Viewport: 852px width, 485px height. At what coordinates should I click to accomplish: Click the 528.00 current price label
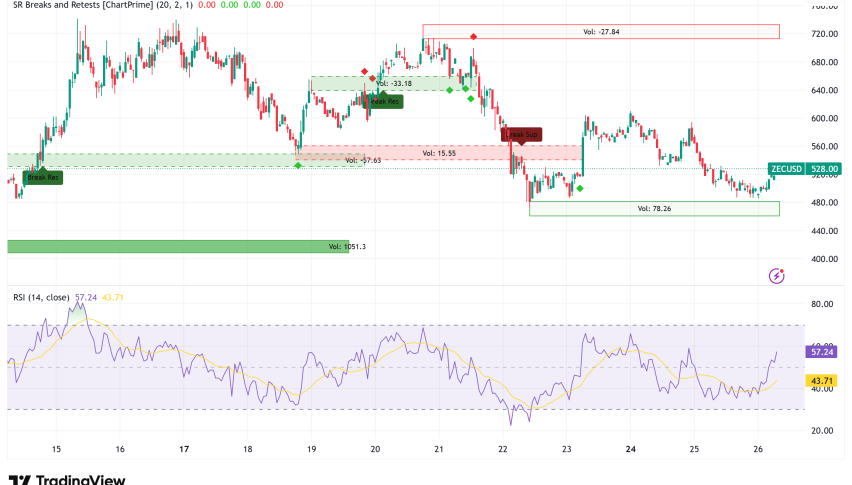pos(825,169)
